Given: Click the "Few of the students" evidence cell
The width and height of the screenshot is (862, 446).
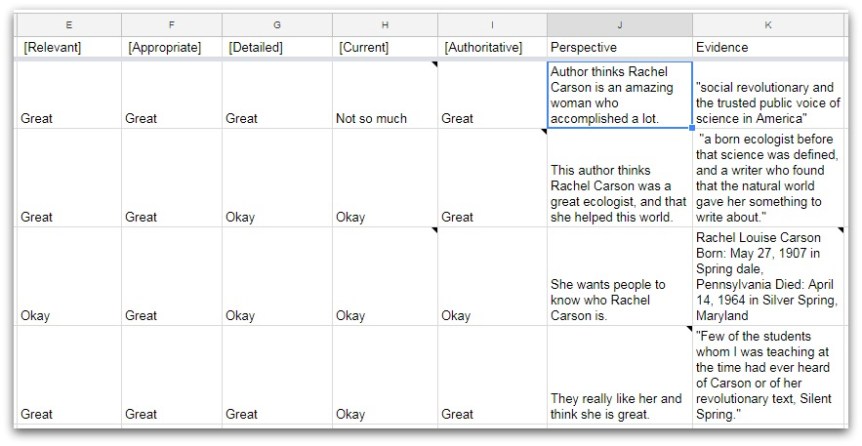Looking at the screenshot, I should [768, 375].
